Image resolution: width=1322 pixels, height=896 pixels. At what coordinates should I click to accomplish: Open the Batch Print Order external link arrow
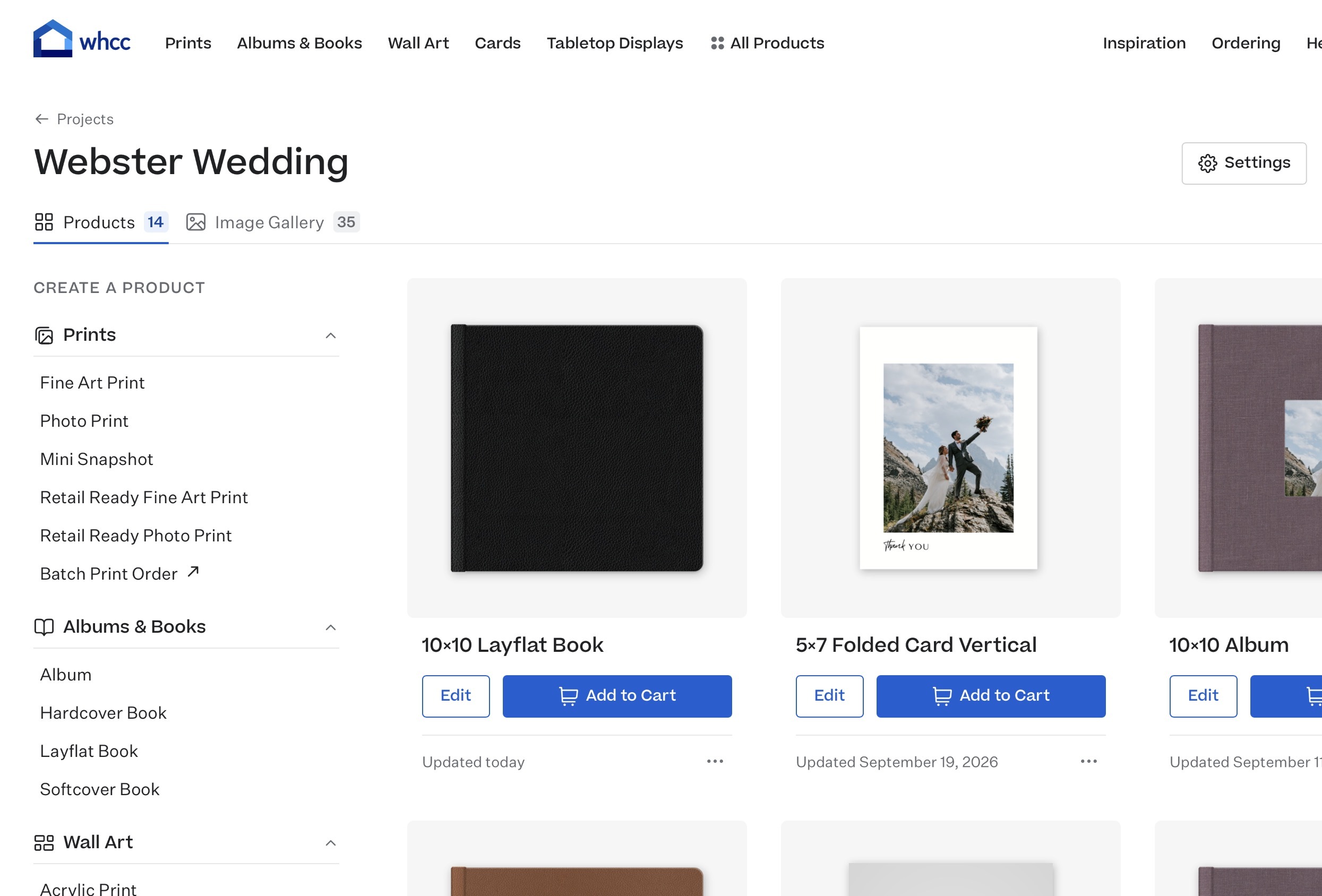(x=193, y=571)
